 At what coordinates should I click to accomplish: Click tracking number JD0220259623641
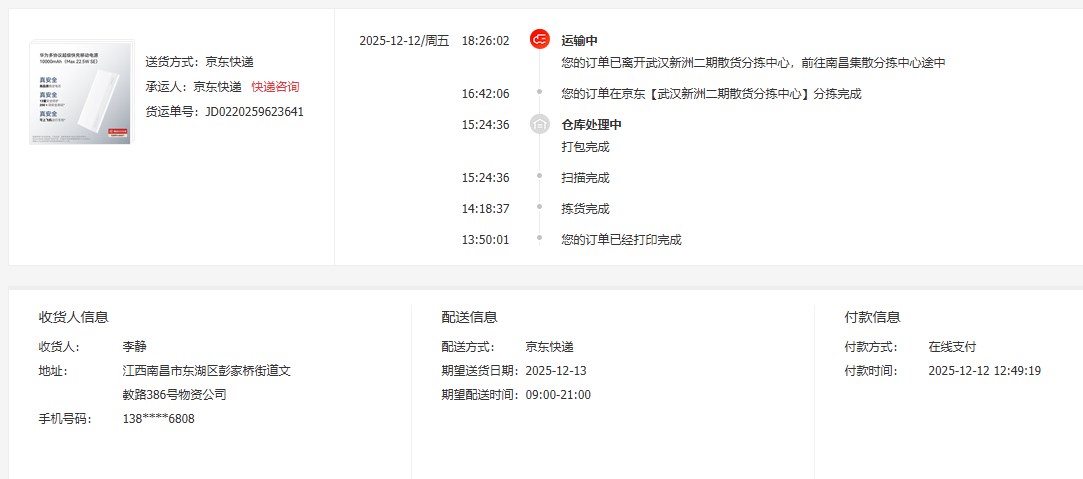point(254,112)
